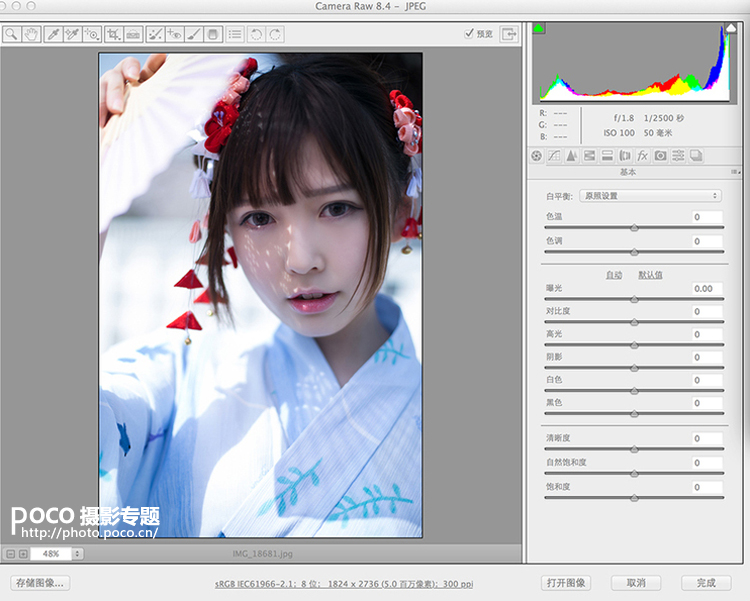750x601 pixels.
Task: Switch to the Detail sharpening tab
Action: pos(572,156)
